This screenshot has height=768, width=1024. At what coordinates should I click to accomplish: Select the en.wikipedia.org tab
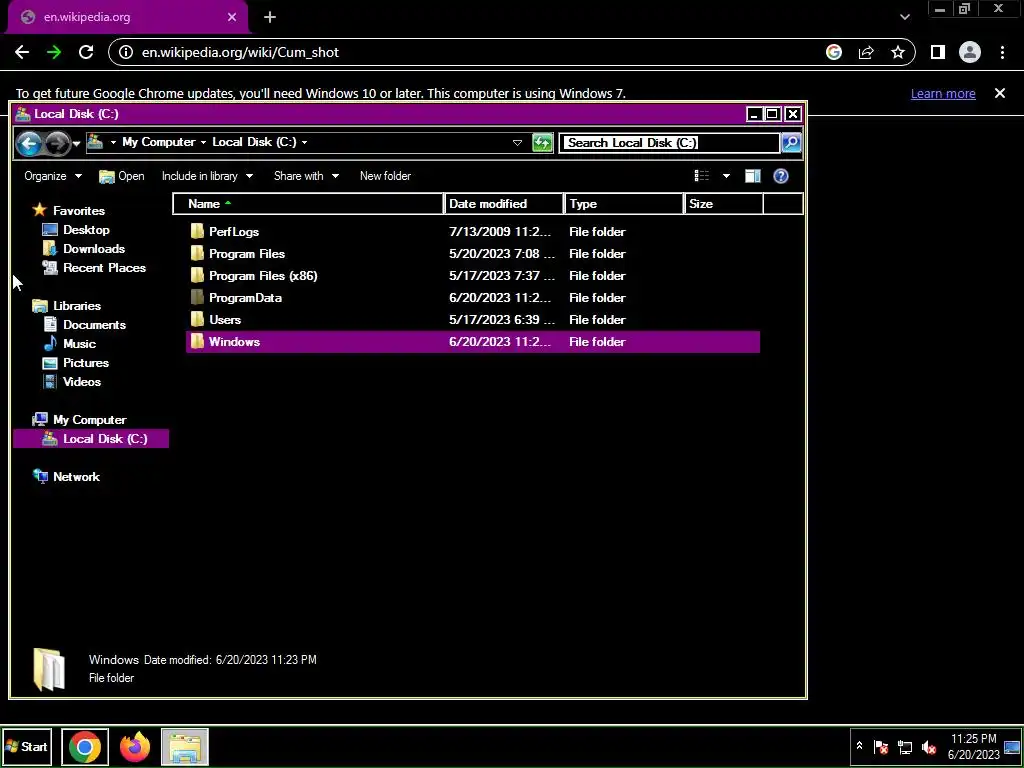[x=127, y=17]
